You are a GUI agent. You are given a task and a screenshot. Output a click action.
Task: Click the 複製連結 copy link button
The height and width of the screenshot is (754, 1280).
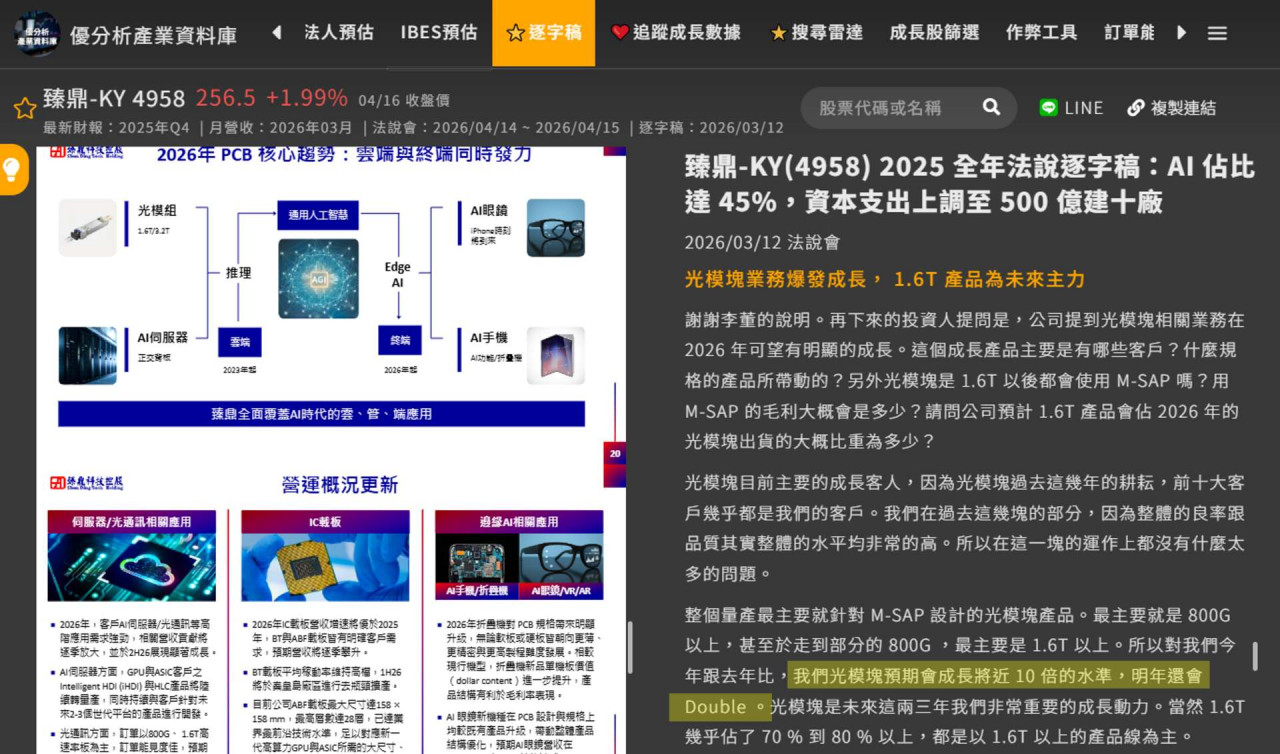click(x=1185, y=107)
